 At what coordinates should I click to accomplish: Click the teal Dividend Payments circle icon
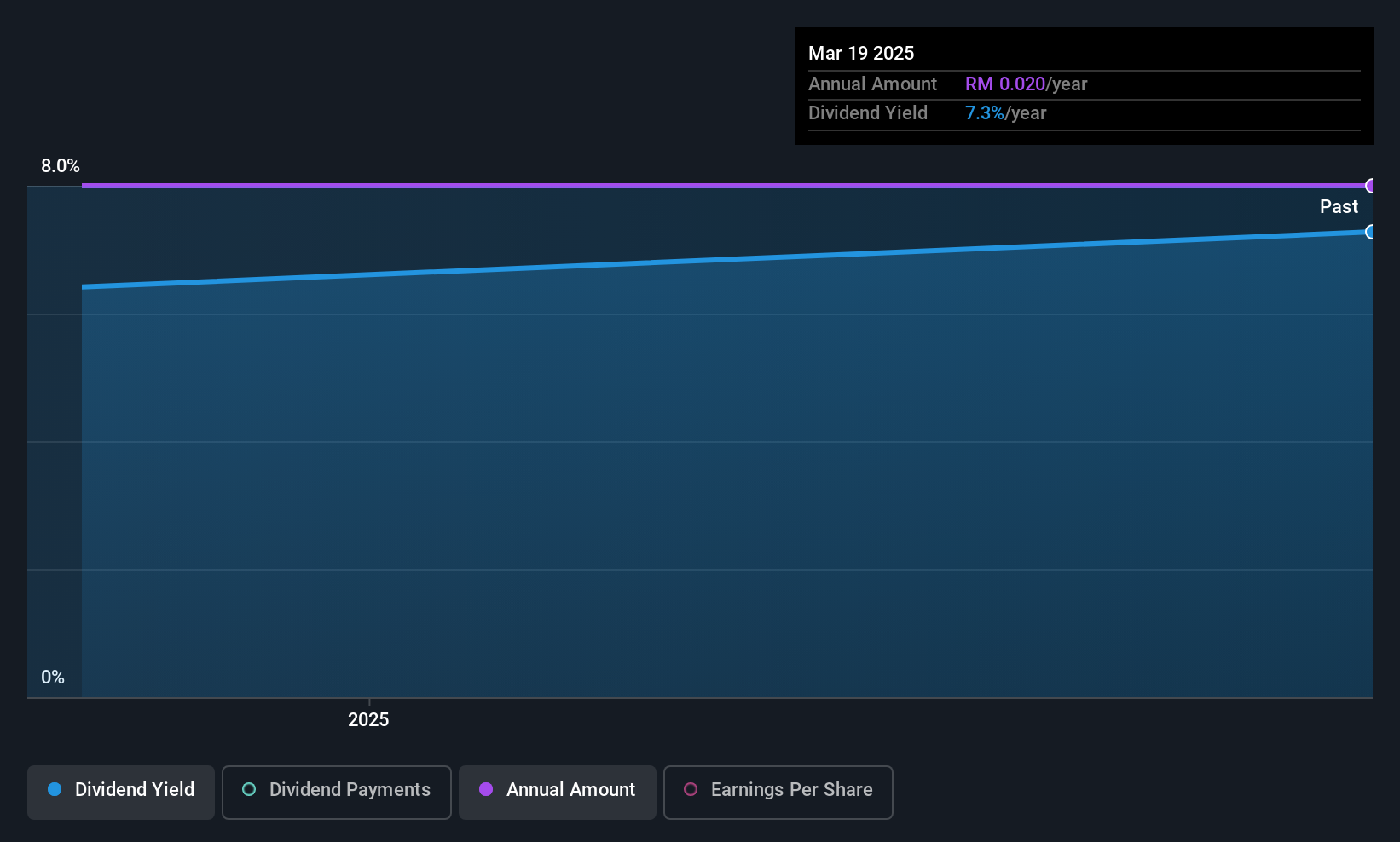(249, 789)
